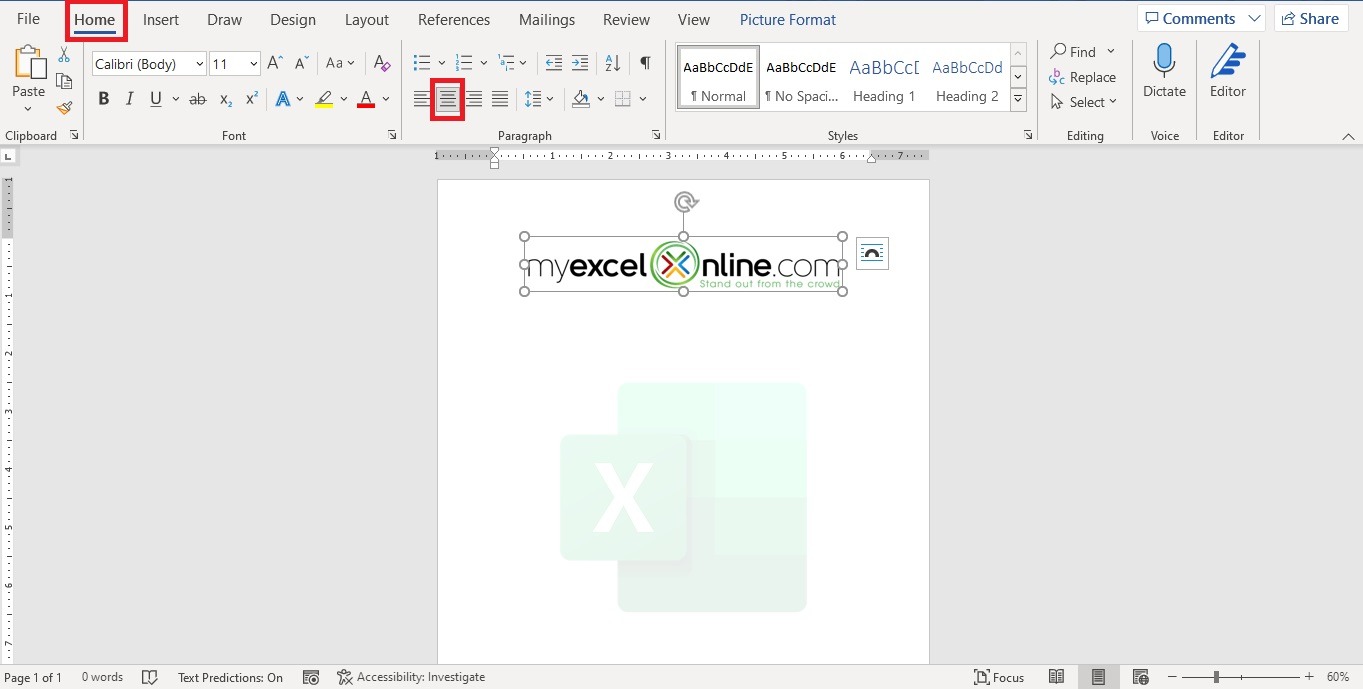
Task: Switch to Web Layout view
Action: (x=1140, y=677)
